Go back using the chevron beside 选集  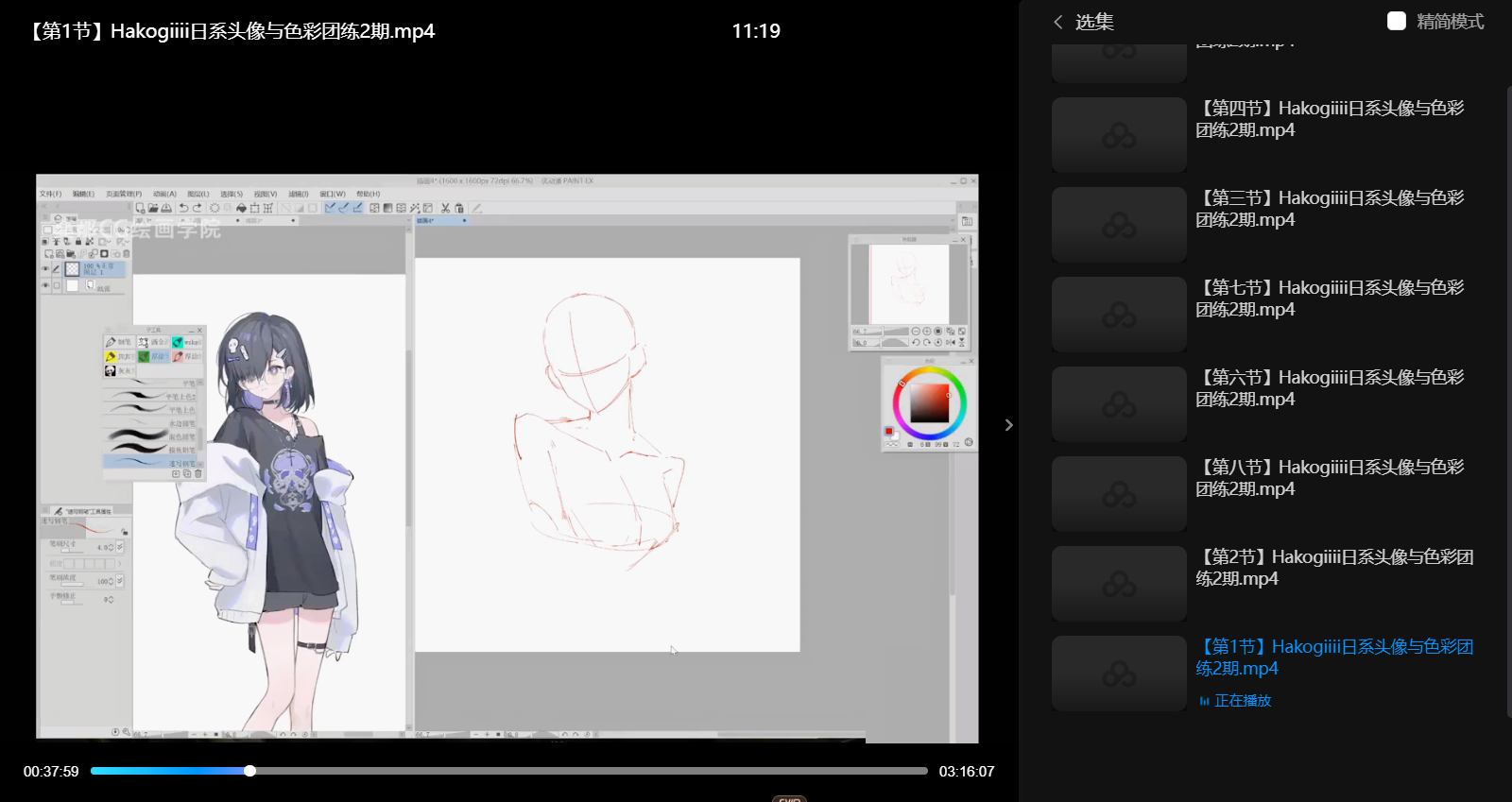point(1058,22)
